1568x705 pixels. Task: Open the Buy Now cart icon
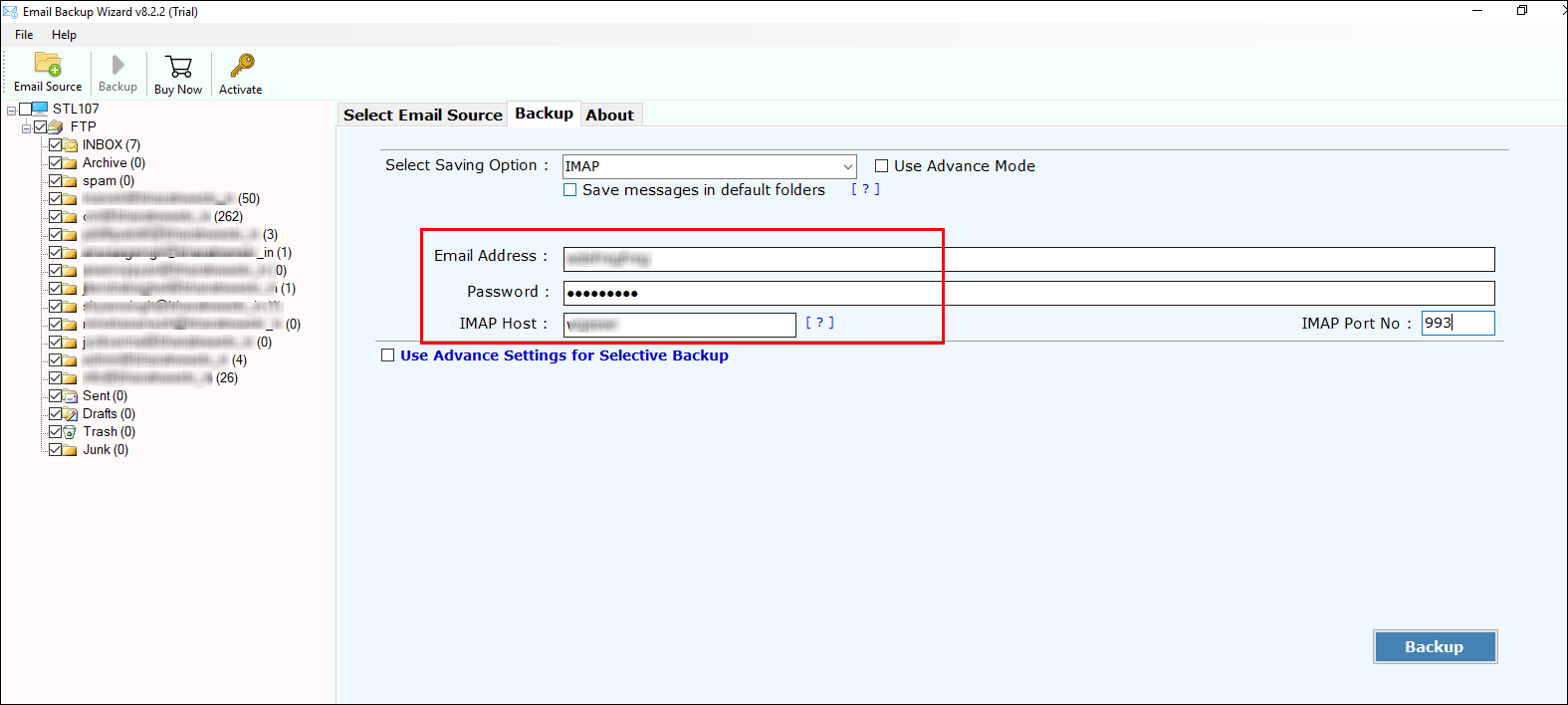pos(179,67)
